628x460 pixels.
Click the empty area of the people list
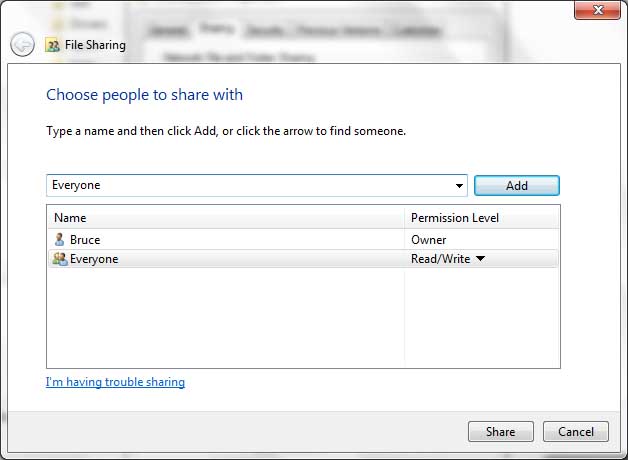pyautogui.click(x=225, y=320)
